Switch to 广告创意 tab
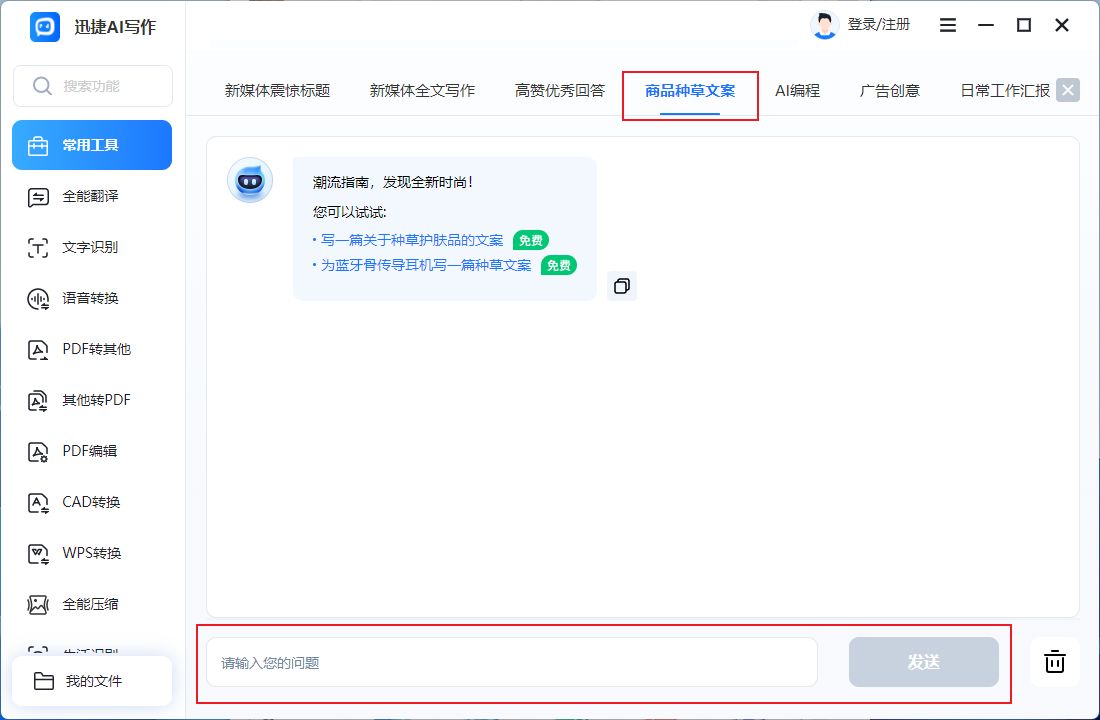The image size is (1100, 720). [890, 91]
